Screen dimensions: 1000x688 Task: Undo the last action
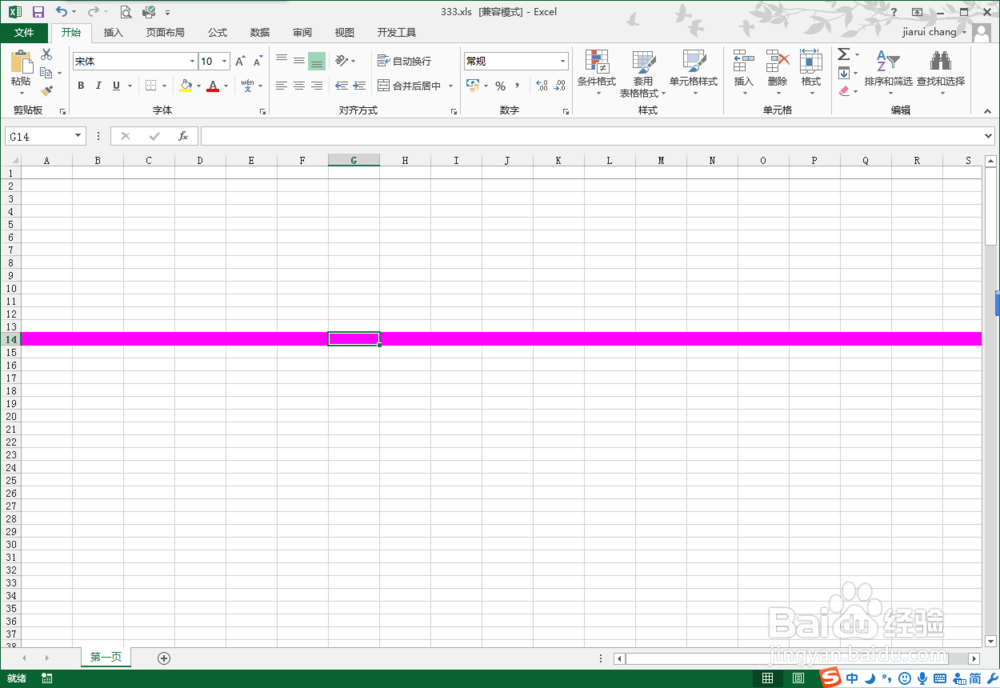tap(61, 11)
